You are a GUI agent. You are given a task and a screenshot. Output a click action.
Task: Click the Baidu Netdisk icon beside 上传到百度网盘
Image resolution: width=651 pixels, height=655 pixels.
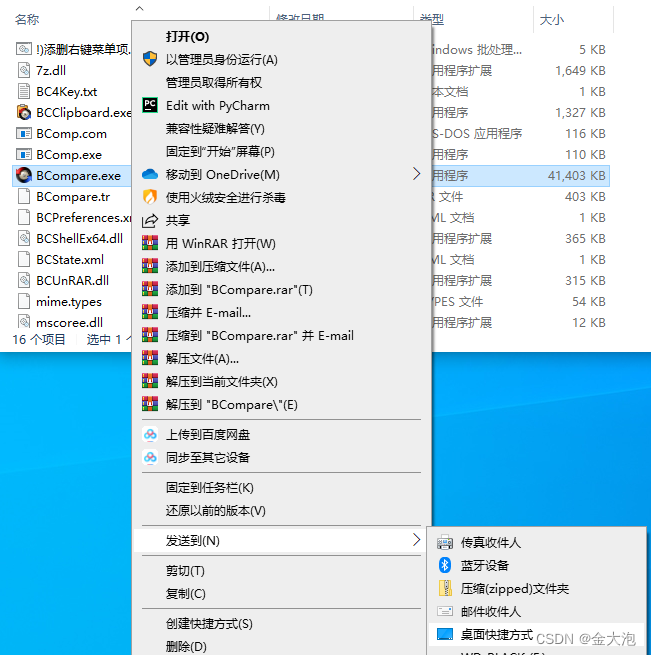coord(150,434)
